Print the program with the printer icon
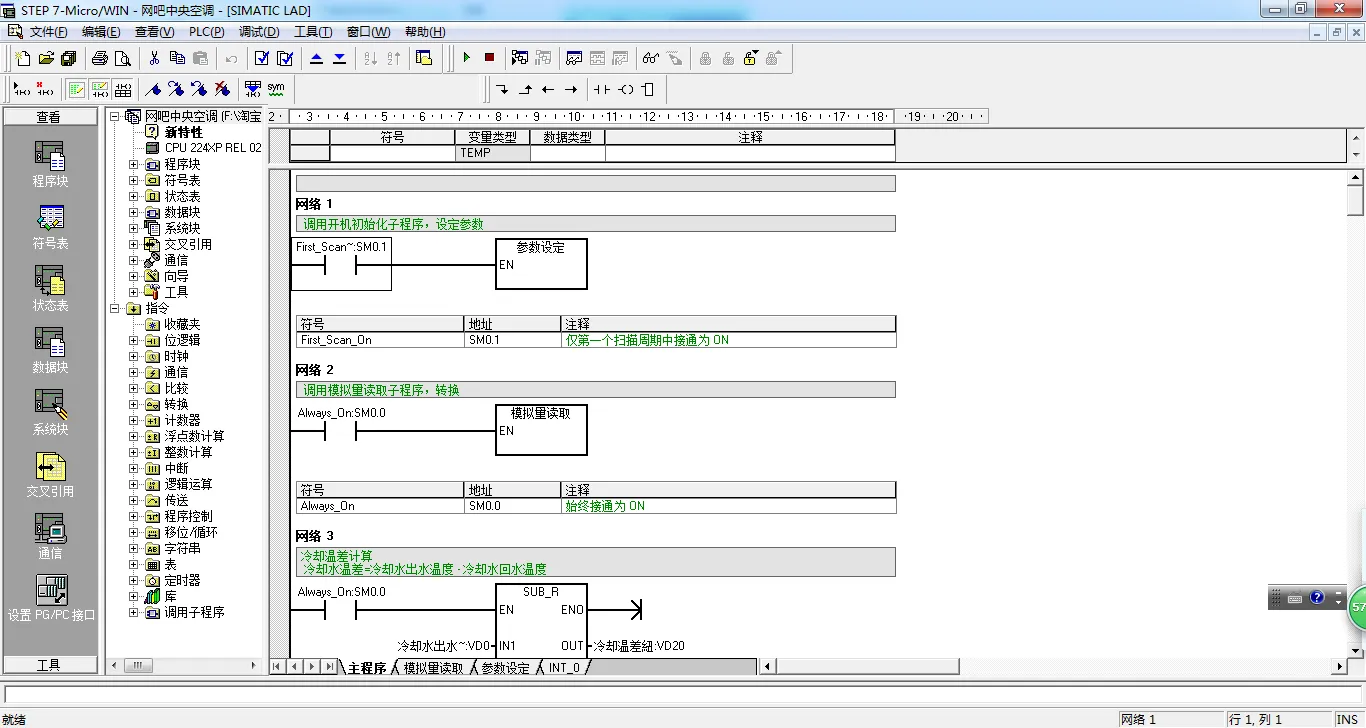The width and height of the screenshot is (1366, 728). 100,58
